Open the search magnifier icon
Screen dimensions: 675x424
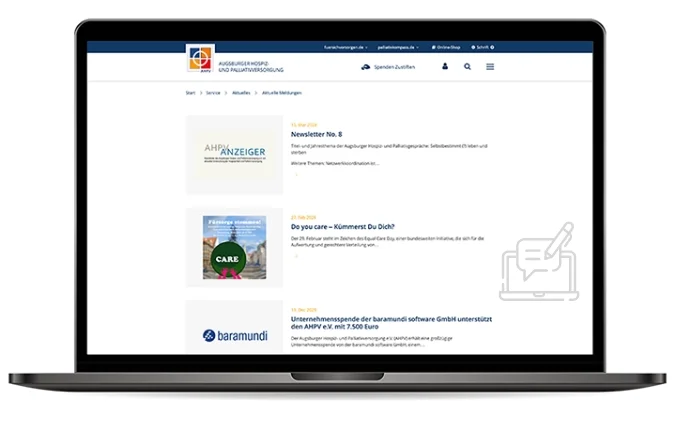468,67
